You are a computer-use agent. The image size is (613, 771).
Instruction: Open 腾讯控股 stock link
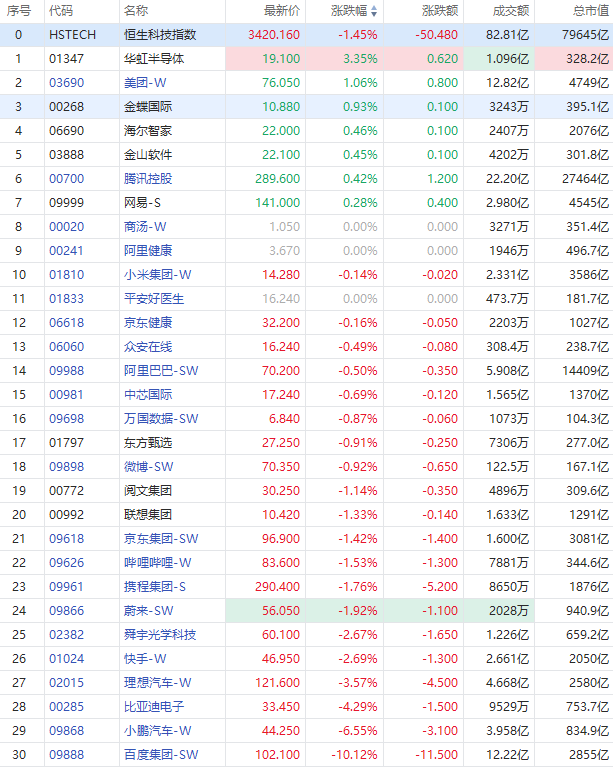pyautogui.click(x=148, y=178)
